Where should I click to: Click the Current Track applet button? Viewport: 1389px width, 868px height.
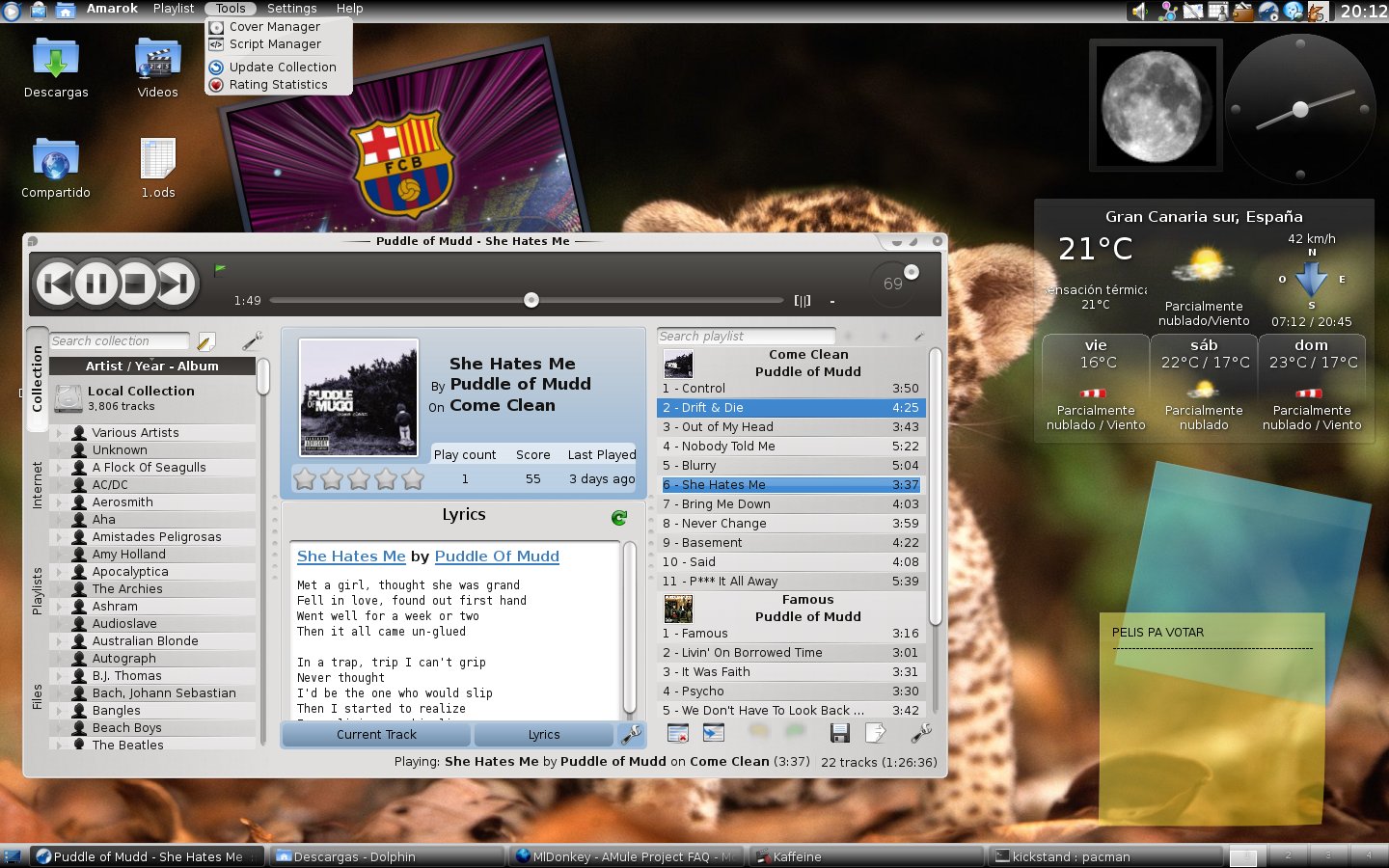(x=377, y=735)
